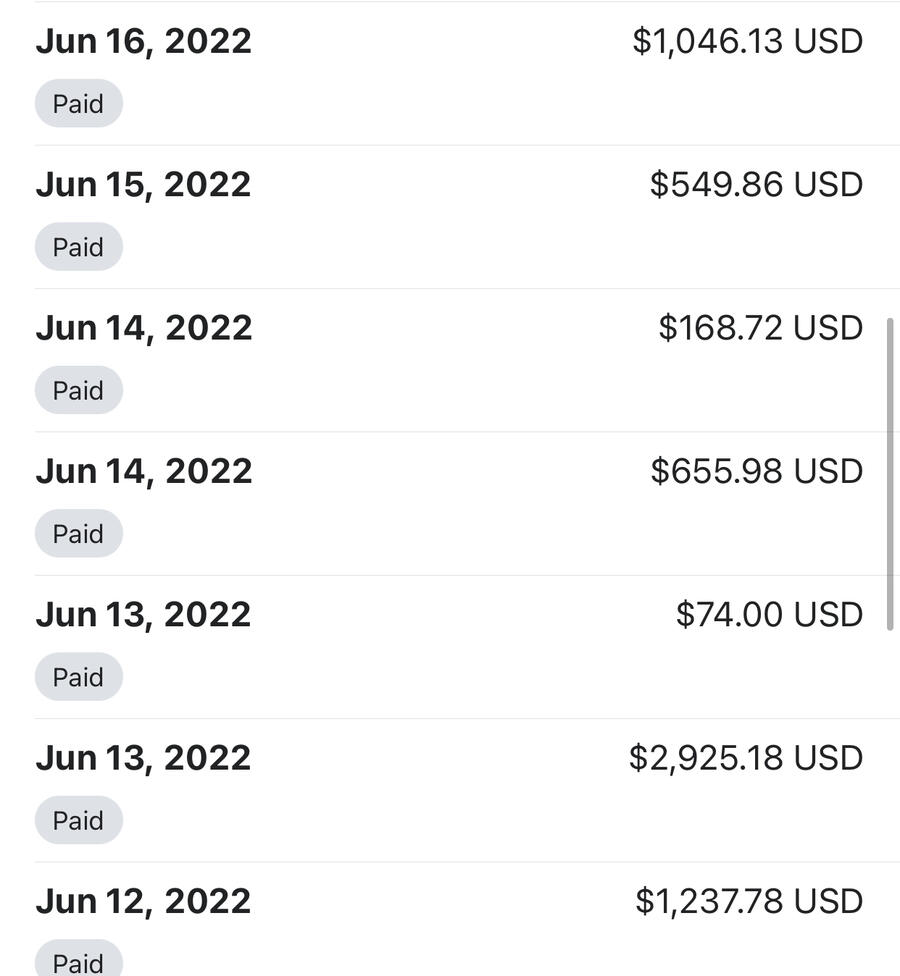This screenshot has height=976, width=900.
Task: Select the $655.98 USD amount
Action: [756, 471]
